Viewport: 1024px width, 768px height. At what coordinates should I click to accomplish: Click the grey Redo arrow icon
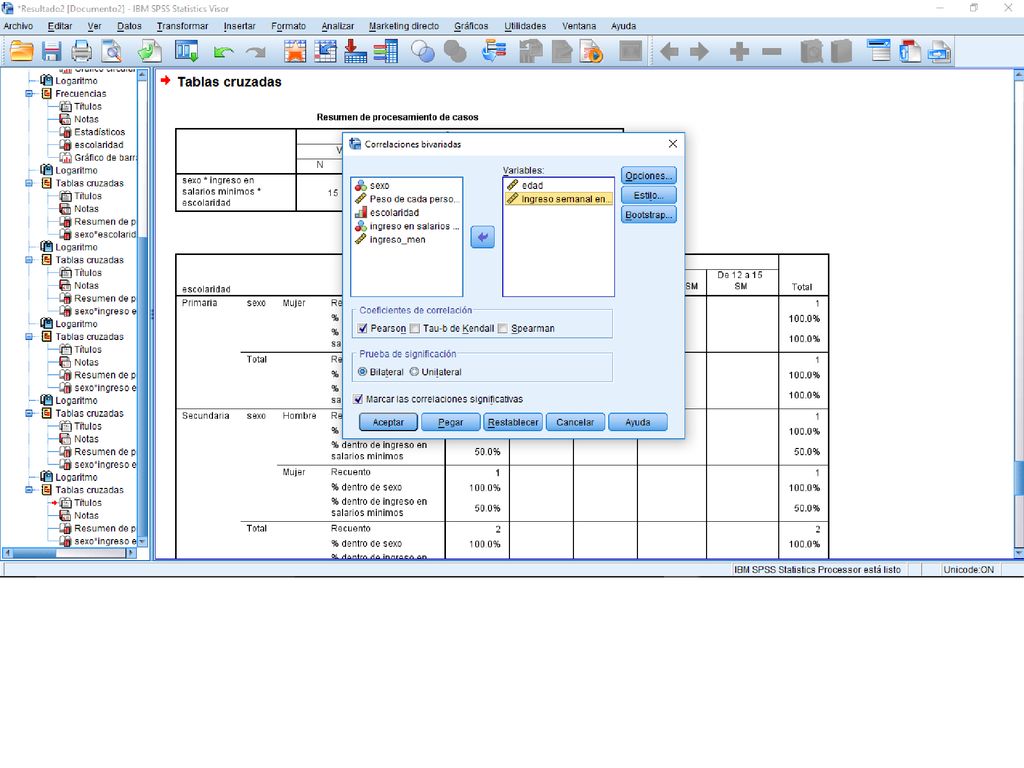(255, 52)
